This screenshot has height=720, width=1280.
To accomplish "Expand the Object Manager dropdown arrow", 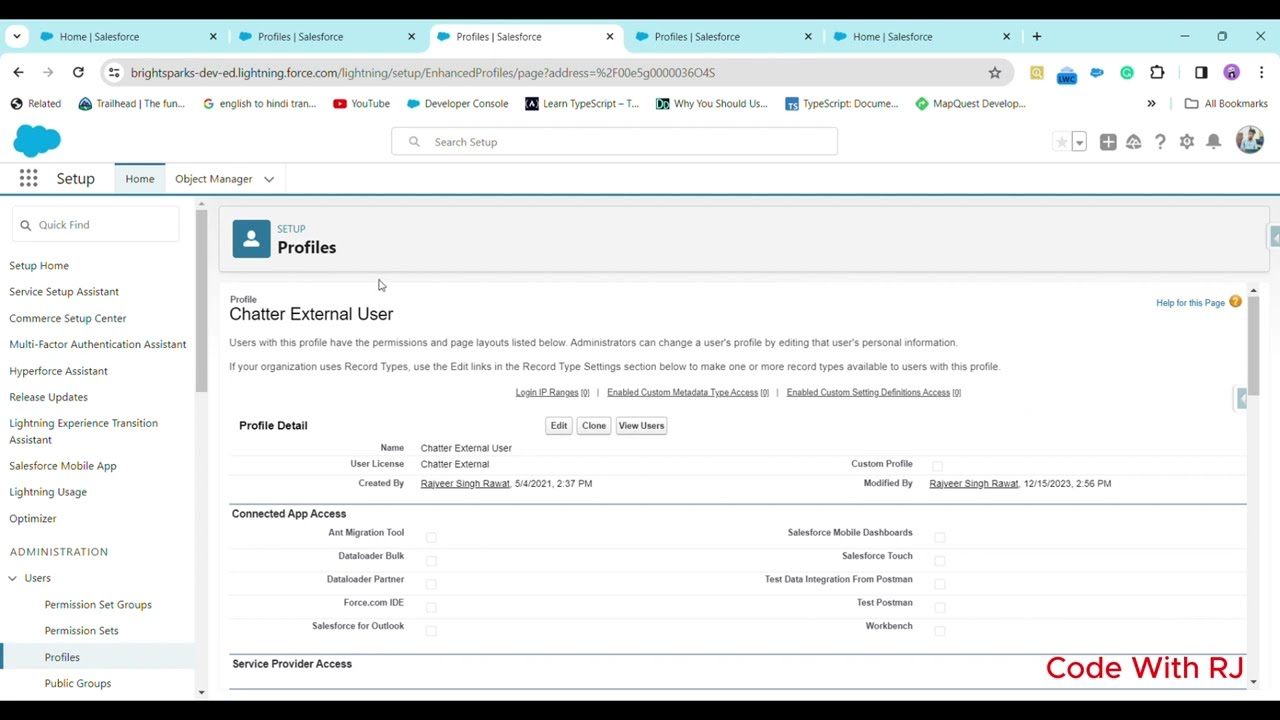I will pos(269,179).
